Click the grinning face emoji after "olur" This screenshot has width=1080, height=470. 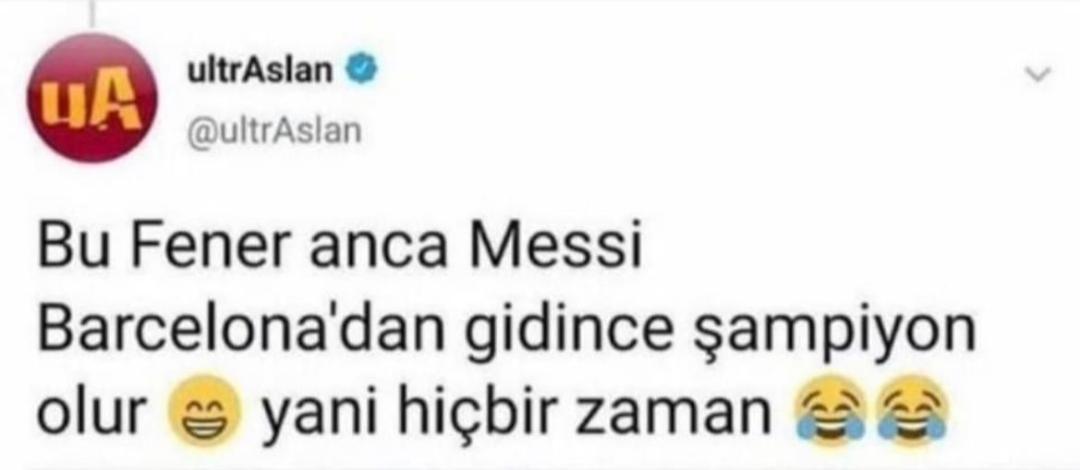point(204,411)
